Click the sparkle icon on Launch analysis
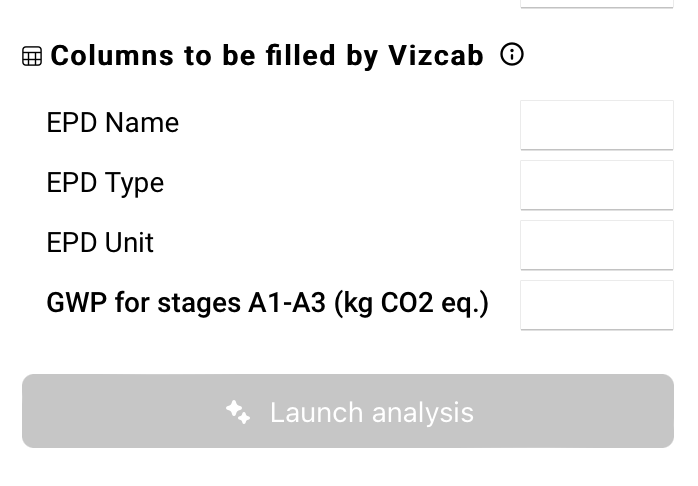This screenshot has height=486, width=698. (x=238, y=412)
